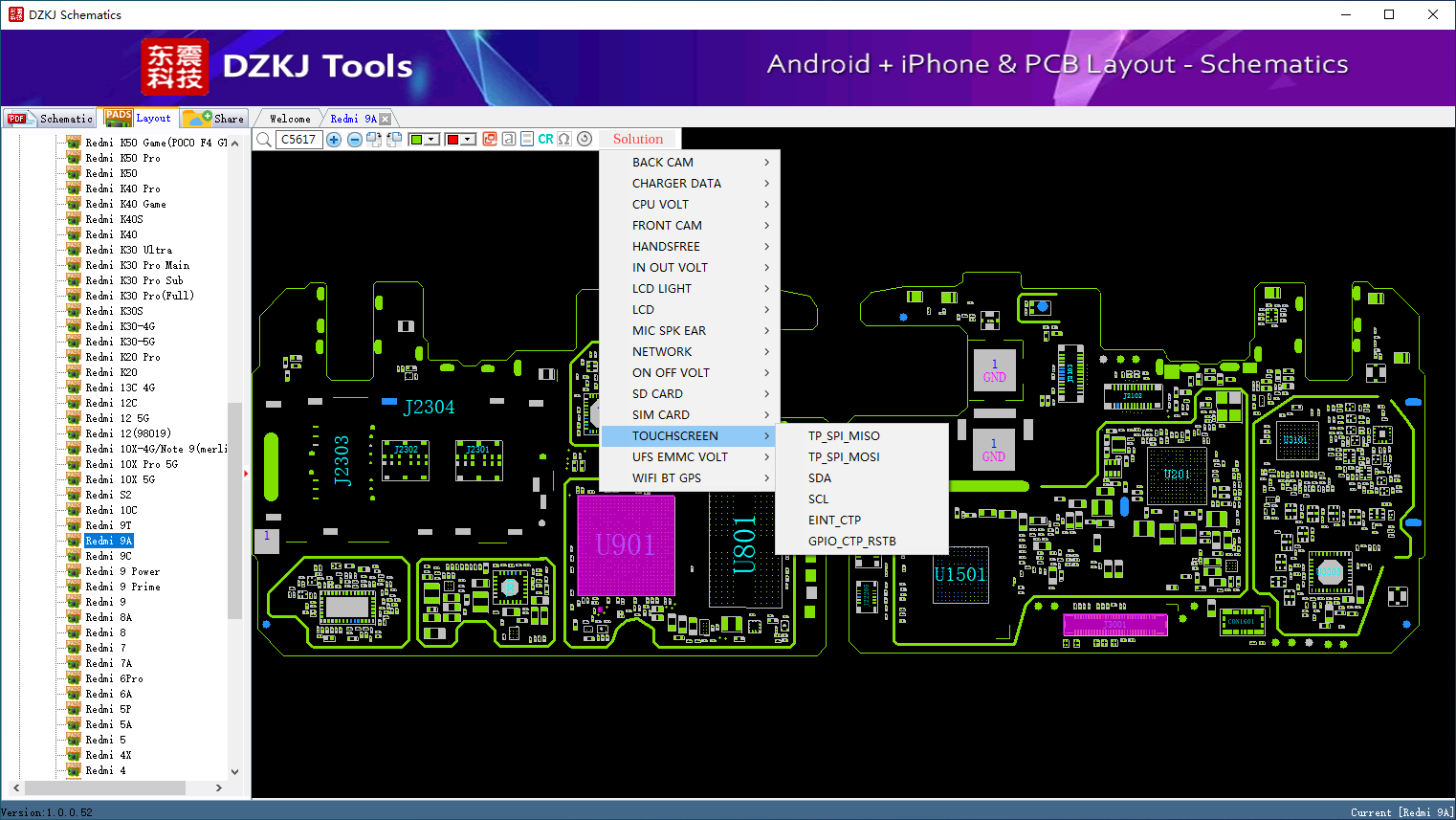The width and height of the screenshot is (1456, 820).
Task: Zoom in with the blue plus icon
Action: [x=334, y=140]
